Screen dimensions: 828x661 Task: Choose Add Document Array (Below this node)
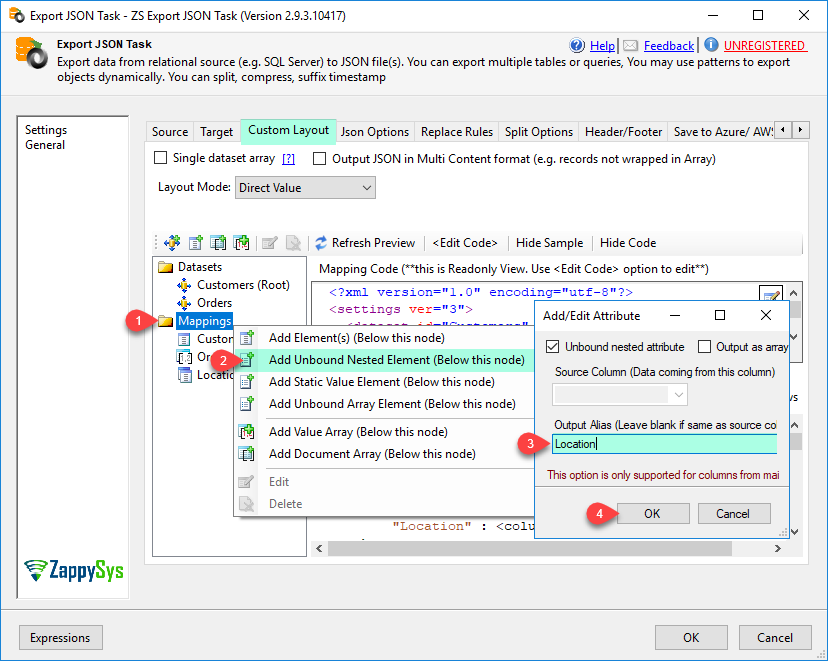click(x=384, y=454)
